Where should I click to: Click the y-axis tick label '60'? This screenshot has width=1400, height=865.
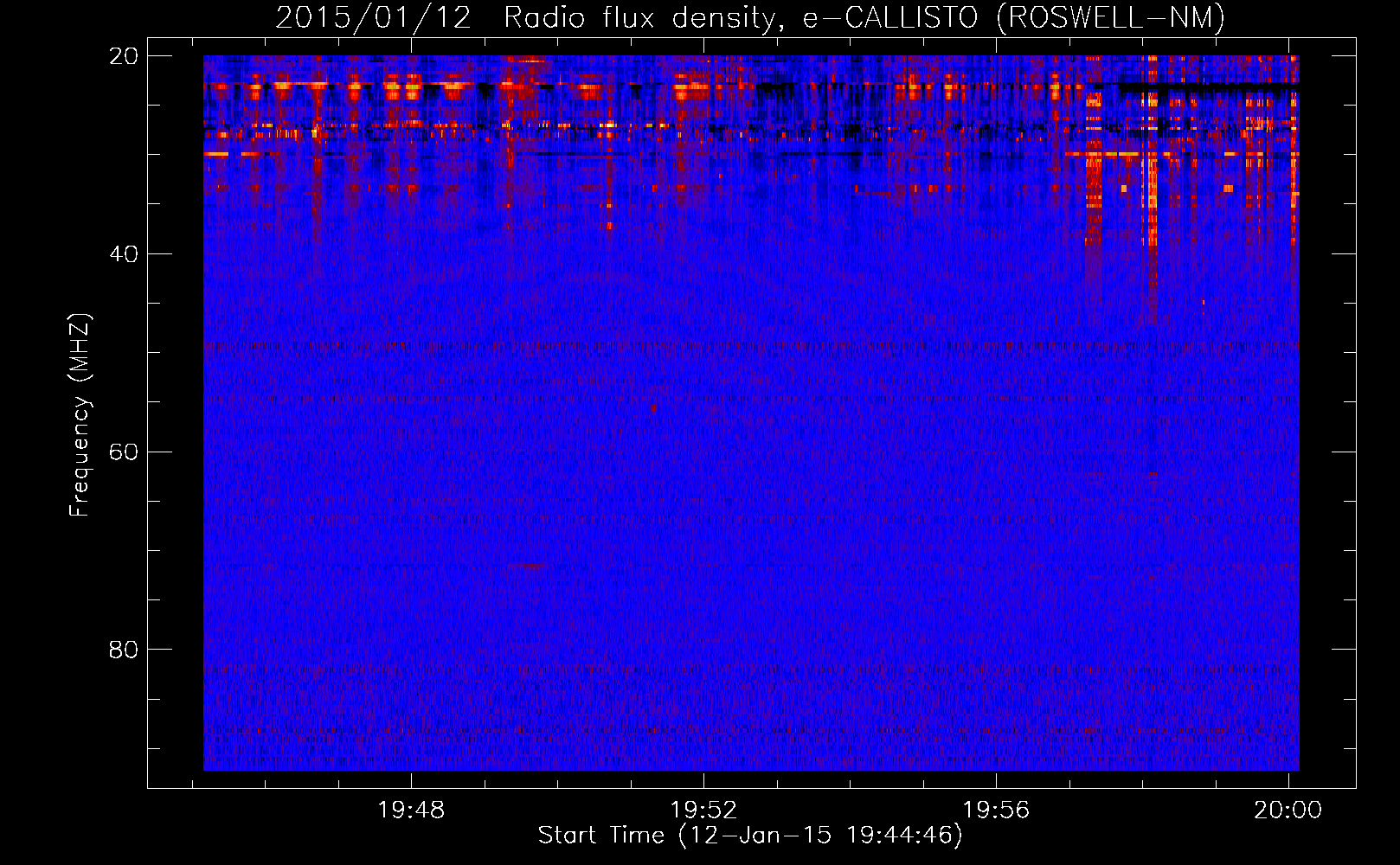[124, 452]
